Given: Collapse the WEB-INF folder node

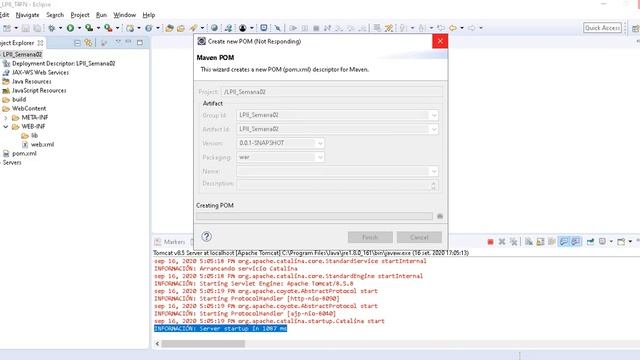Looking at the screenshot, I should (6, 127).
